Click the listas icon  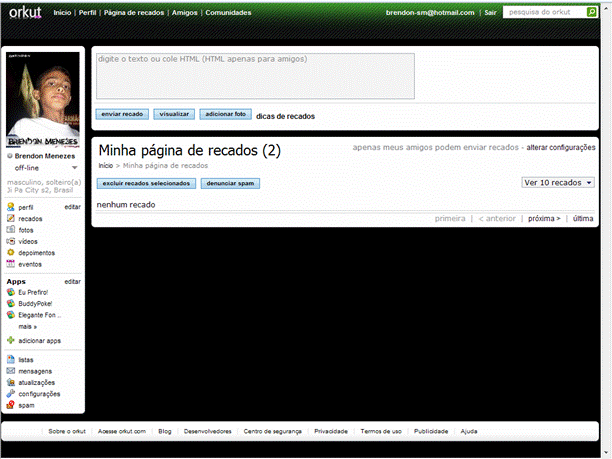11,359
